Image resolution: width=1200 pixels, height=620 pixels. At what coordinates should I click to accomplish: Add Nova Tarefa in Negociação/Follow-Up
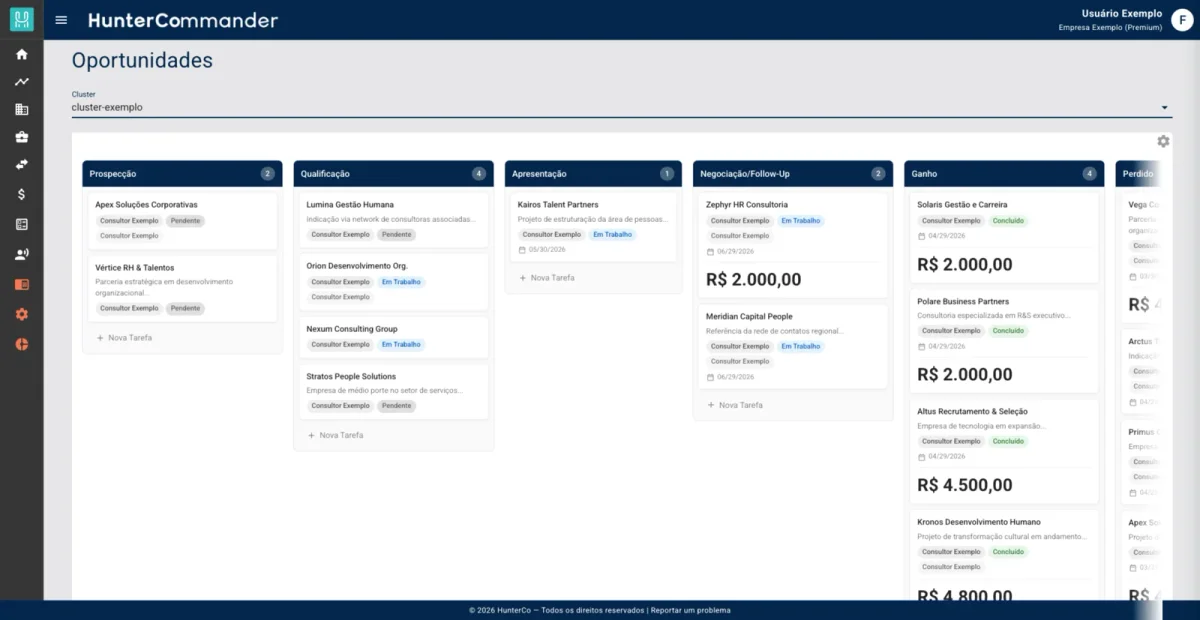point(734,405)
